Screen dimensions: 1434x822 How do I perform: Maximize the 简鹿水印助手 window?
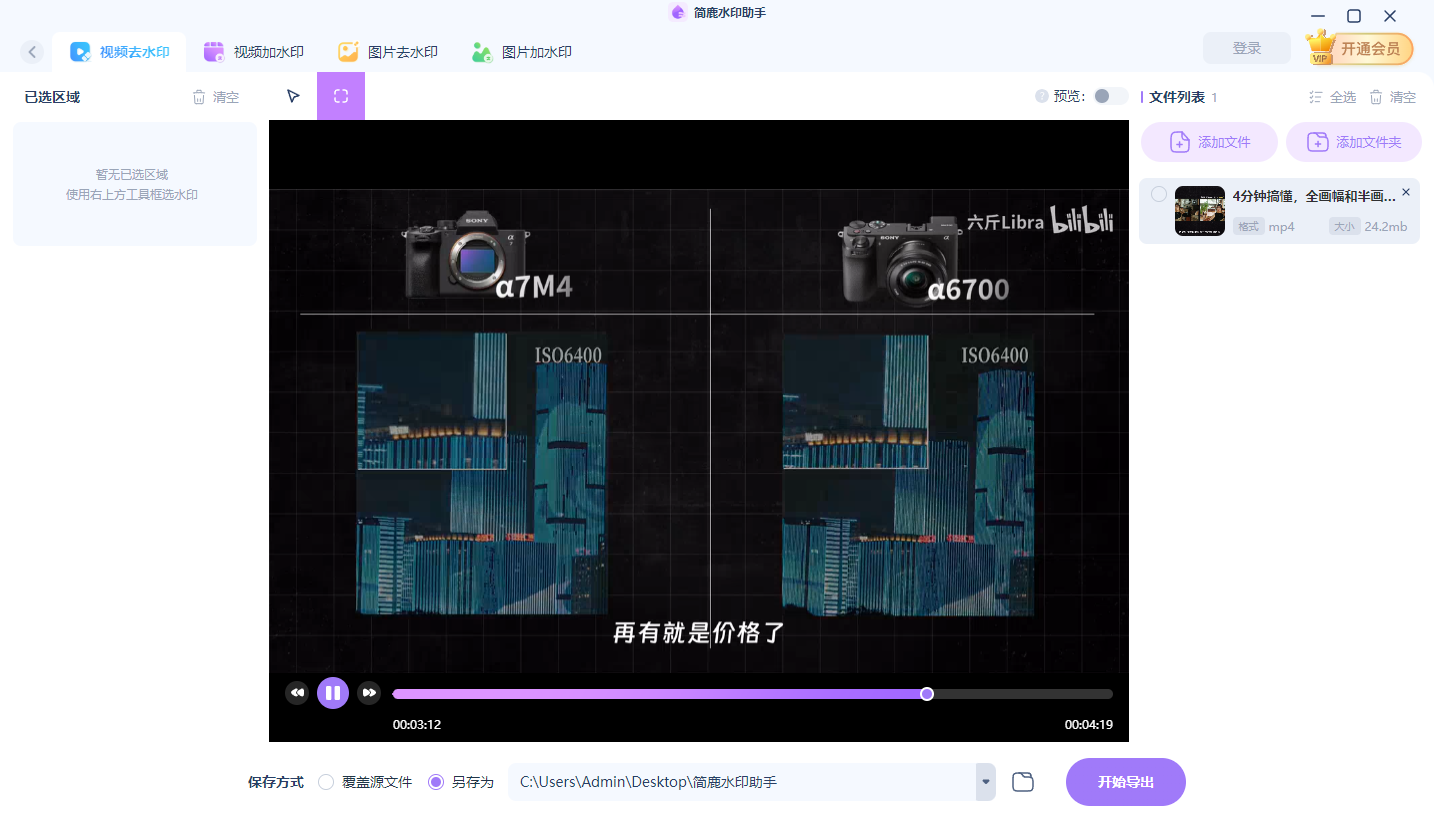1354,16
